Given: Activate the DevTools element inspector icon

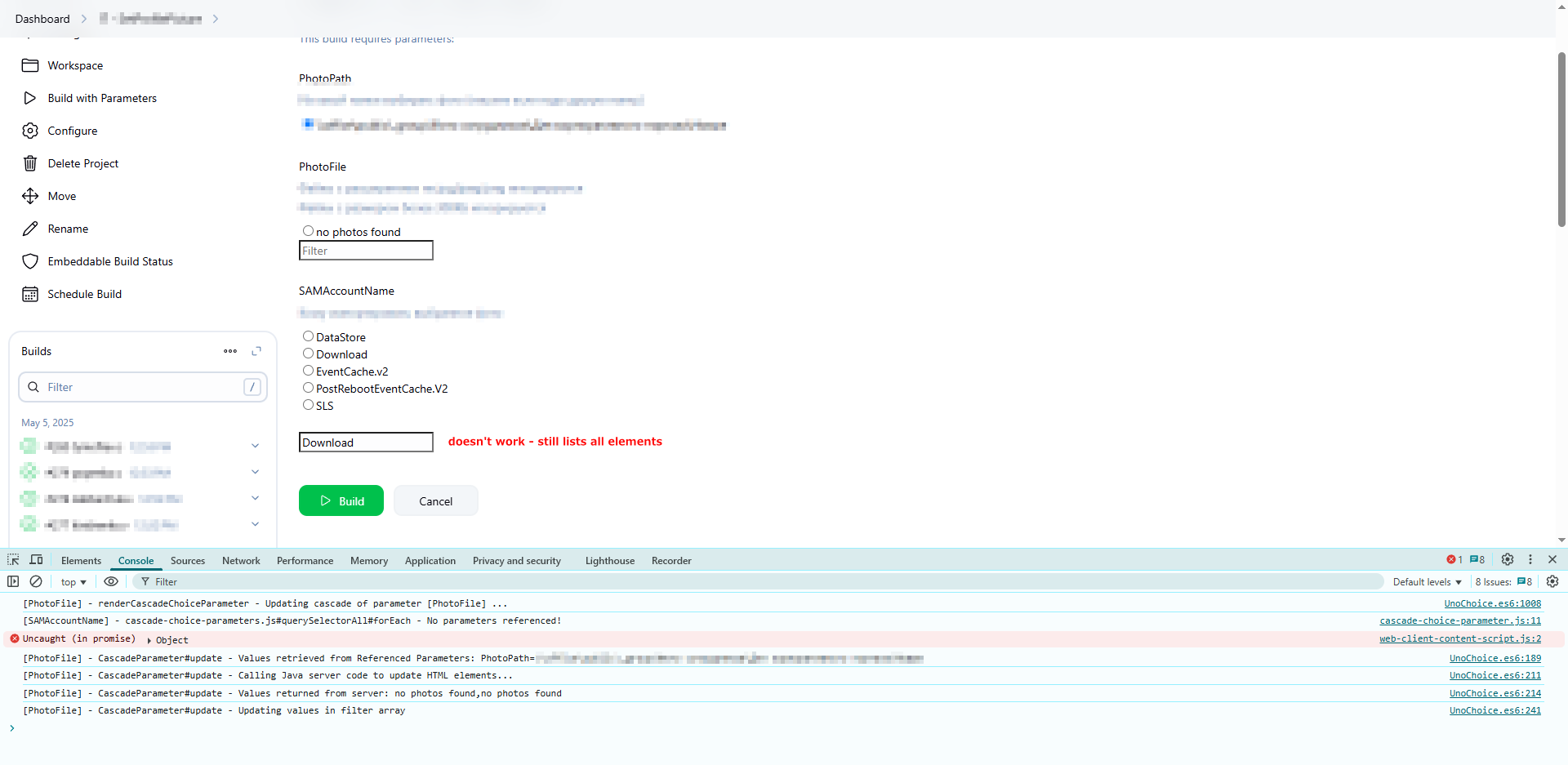Looking at the screenshot, I should [x=13, y=560].
